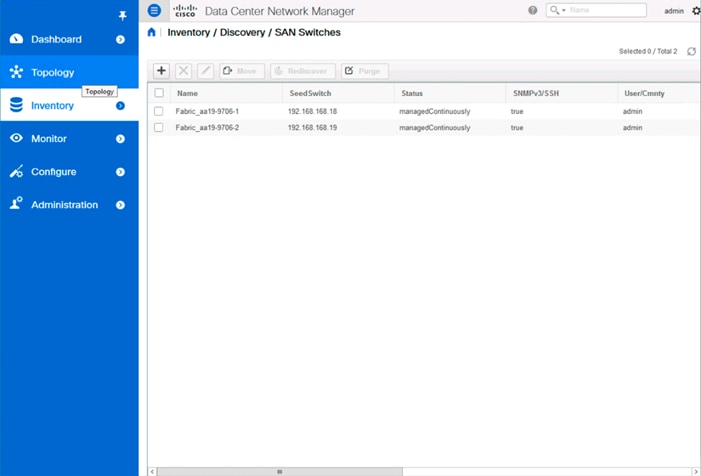The width and height of the screenshot is (701, 476).
Task: Open the Administration menu item
Action: point(69,204)
